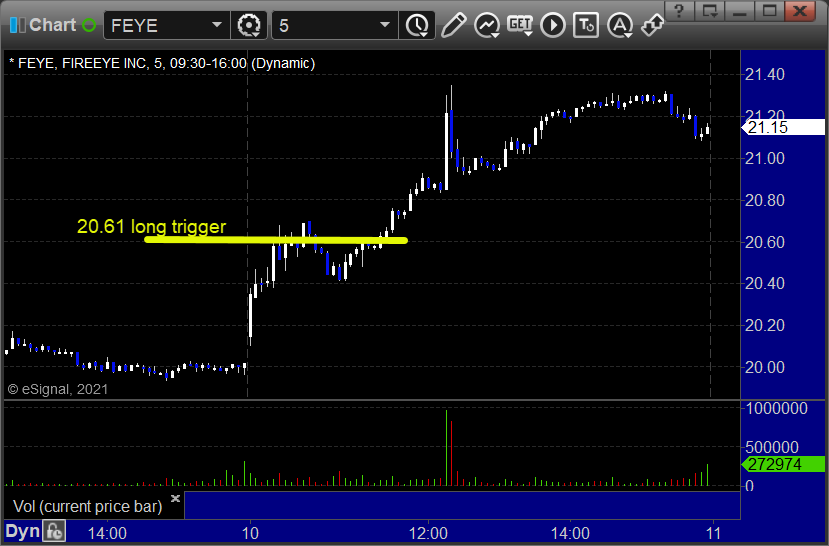Click the 20.80 price axis label
The width and height of the screenshot is (829, 546).
click(764, 200)
